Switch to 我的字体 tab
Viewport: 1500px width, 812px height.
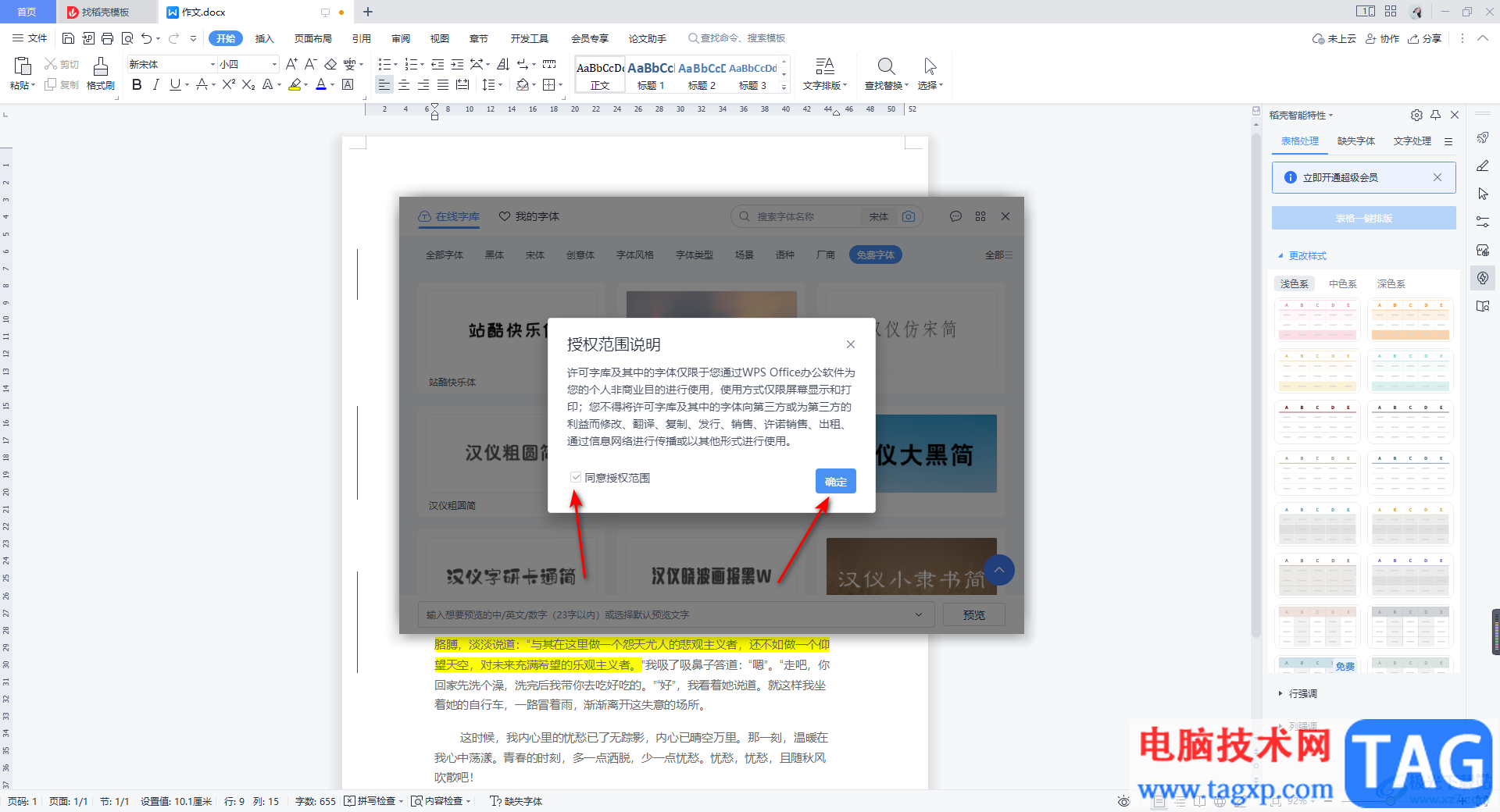529,216
